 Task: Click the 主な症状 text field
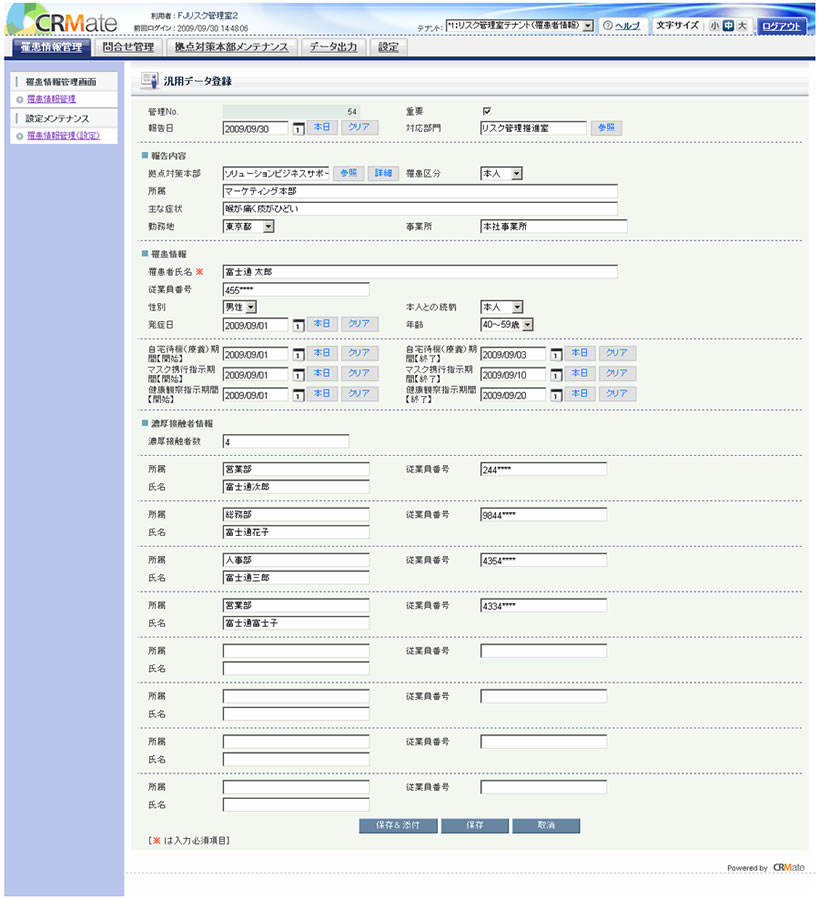[x=420, y=209]
